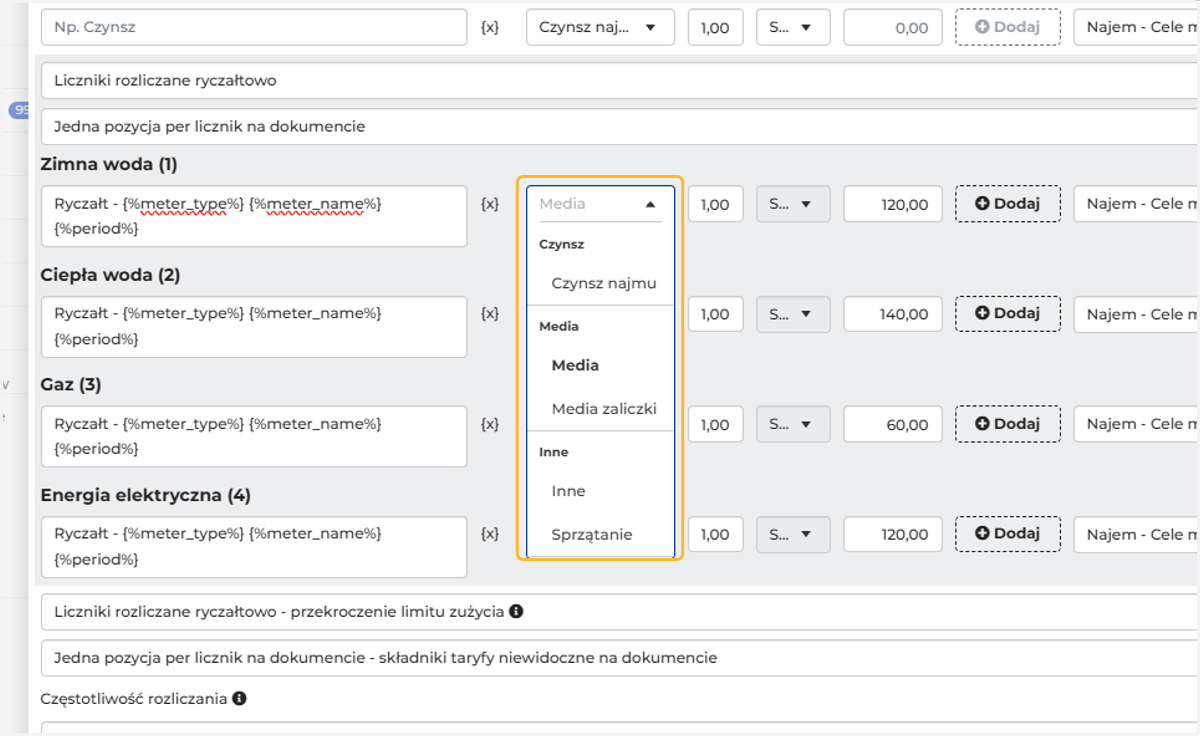Insert variable {x} for Zimna woda row

pos(490,204)
